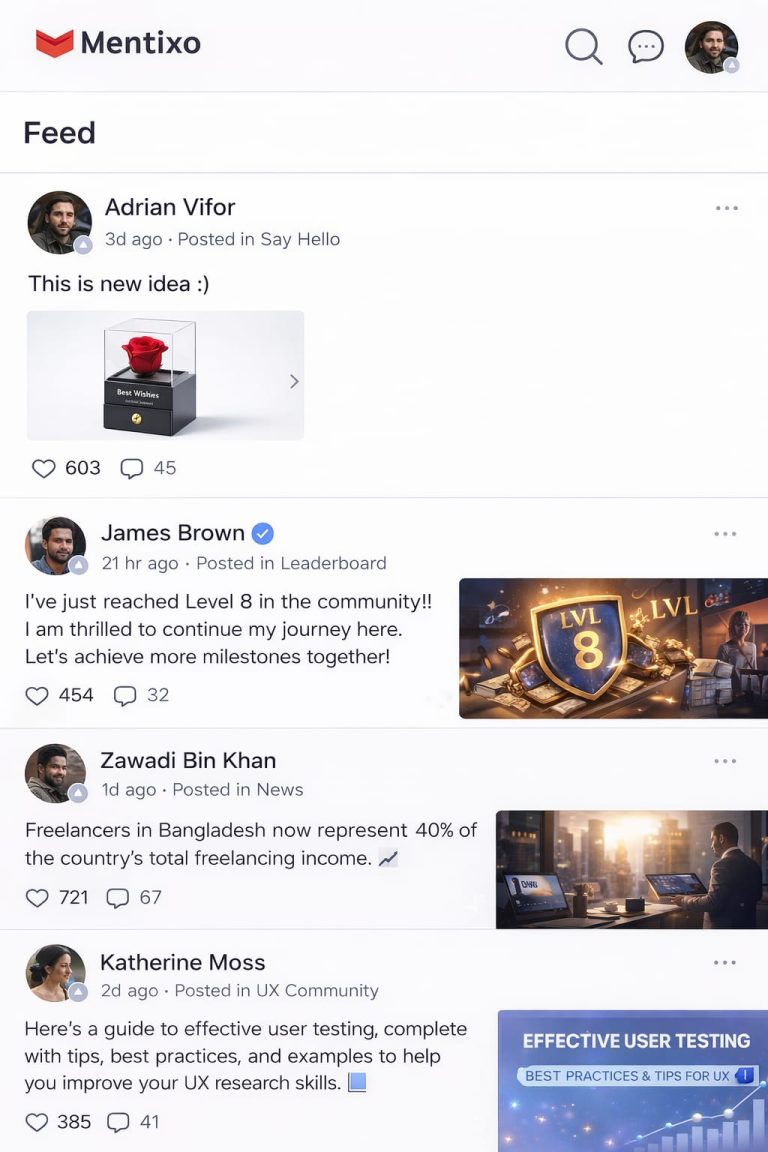The image size is (768, 1152).
Task: Open messages via chat bubble icon
Action: click(646, 46)
